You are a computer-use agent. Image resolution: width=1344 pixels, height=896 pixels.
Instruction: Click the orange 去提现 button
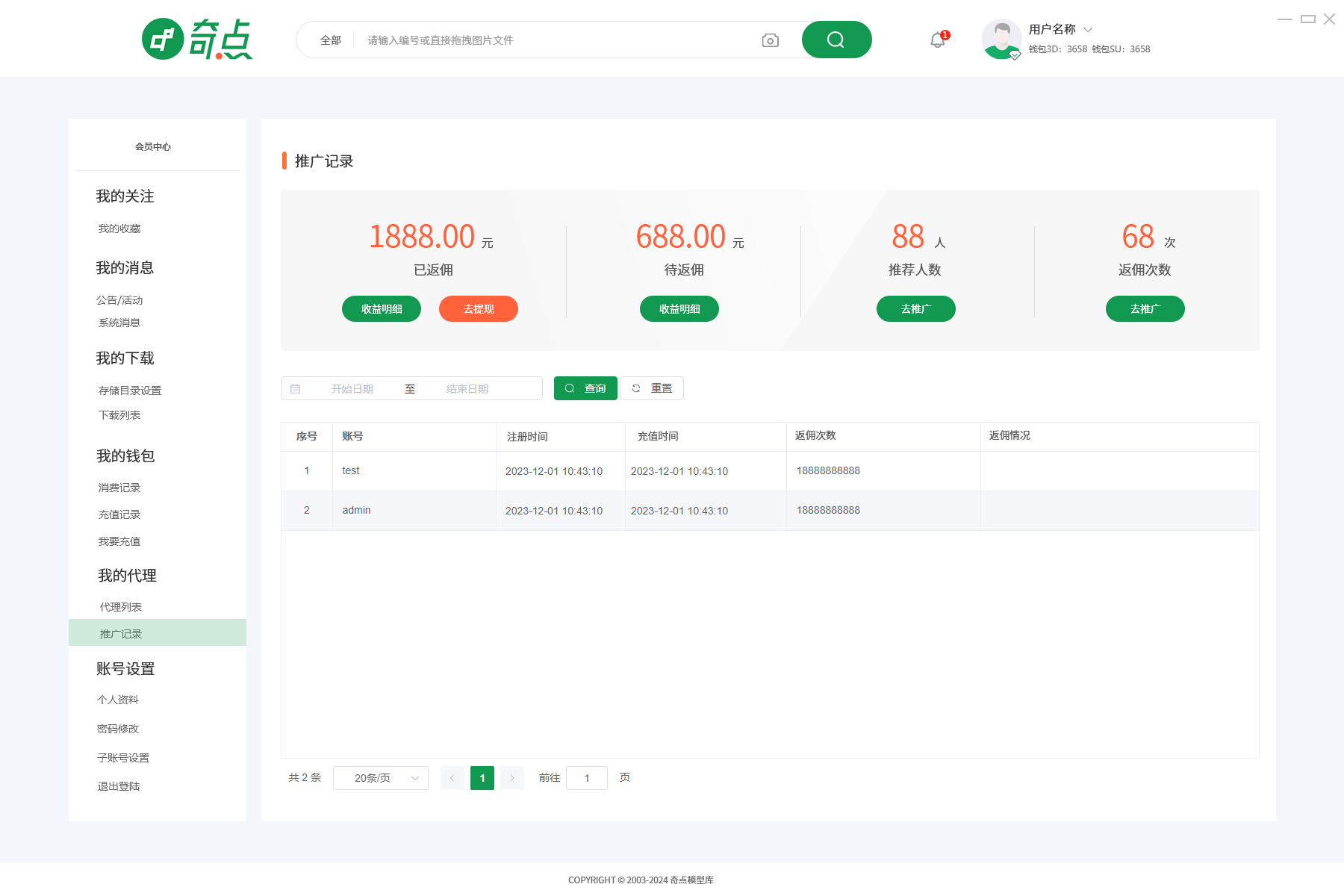coord(479,309)
